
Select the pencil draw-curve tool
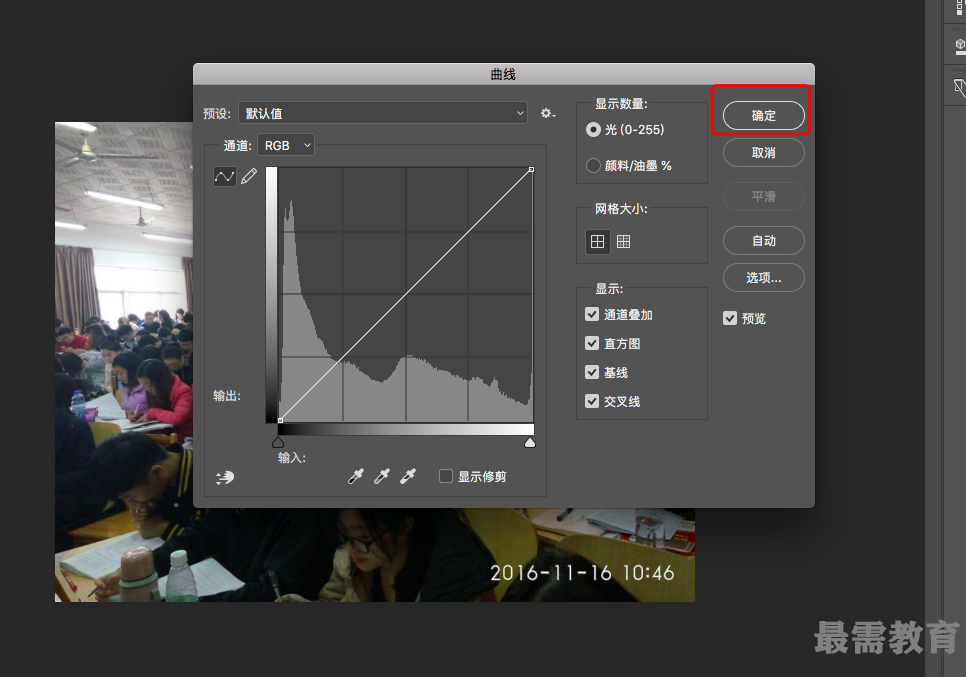pos(249,177)
